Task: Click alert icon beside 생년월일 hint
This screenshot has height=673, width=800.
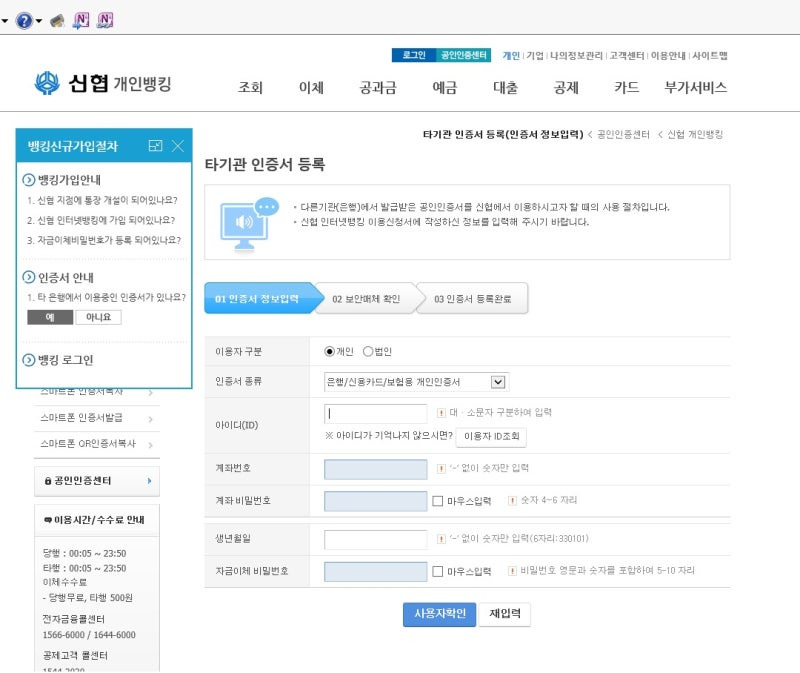Action: [441, 539]
